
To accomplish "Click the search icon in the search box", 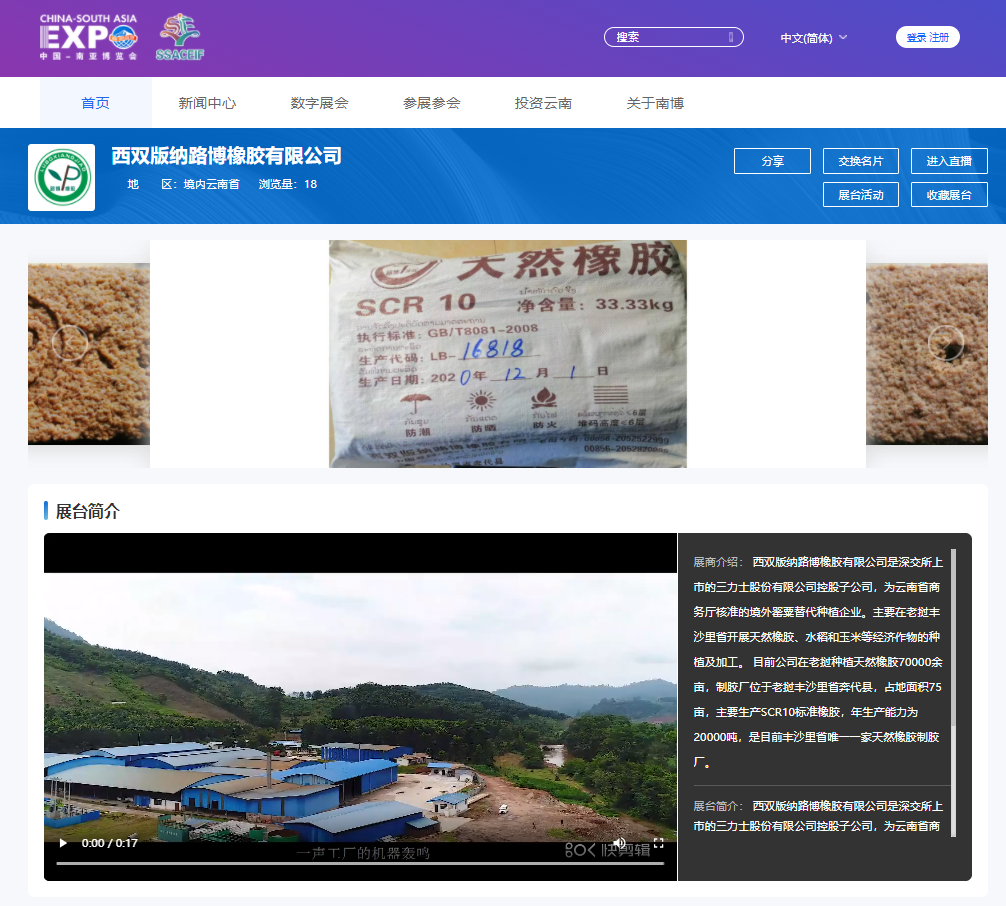I will (x=731, y=37).
